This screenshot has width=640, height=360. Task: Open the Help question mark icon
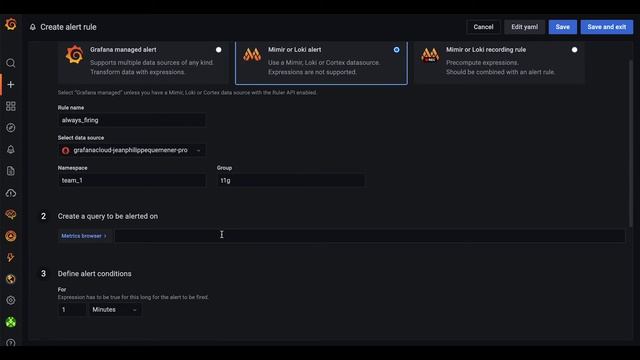pyautogui.click(x=11, y=342)
